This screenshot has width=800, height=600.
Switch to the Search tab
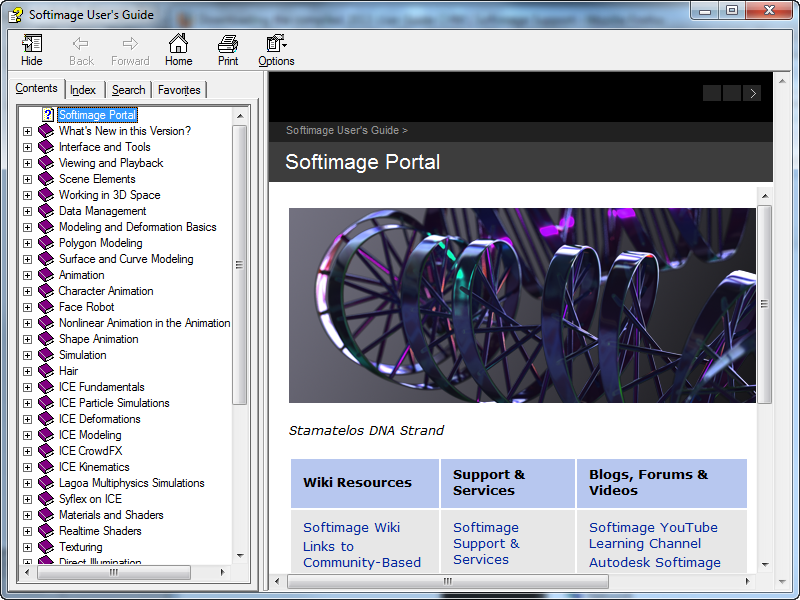pyautogui.click(x=128, y=90)
